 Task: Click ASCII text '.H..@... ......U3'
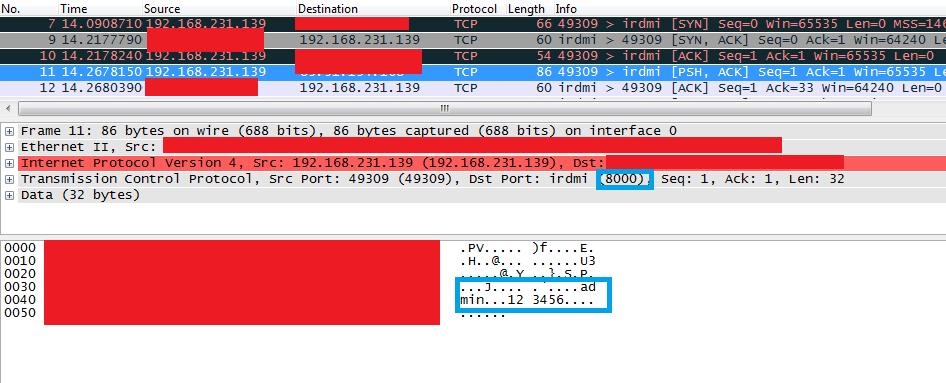(x=528, y=261)
